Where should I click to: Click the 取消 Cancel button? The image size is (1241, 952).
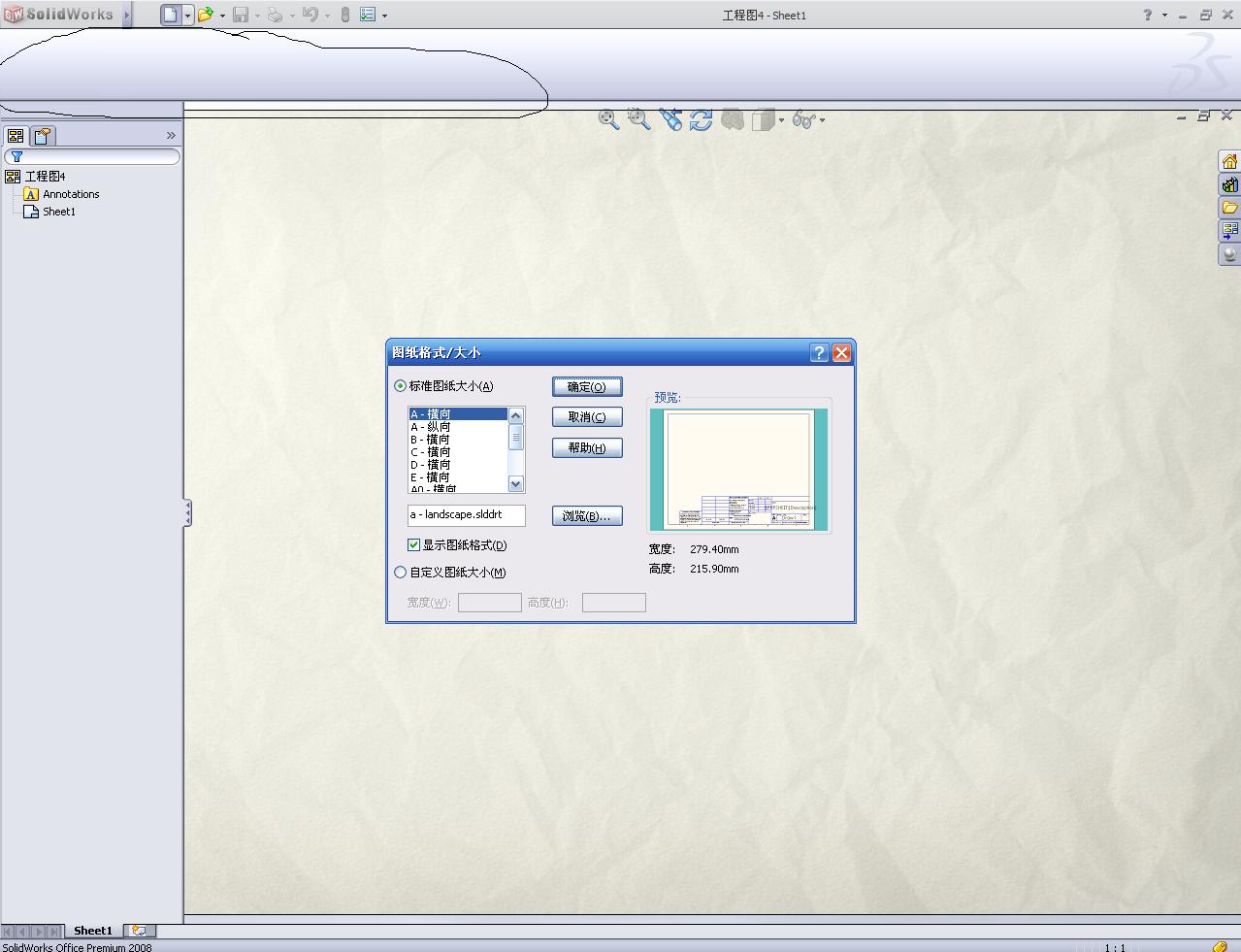(x=587, y=417)
